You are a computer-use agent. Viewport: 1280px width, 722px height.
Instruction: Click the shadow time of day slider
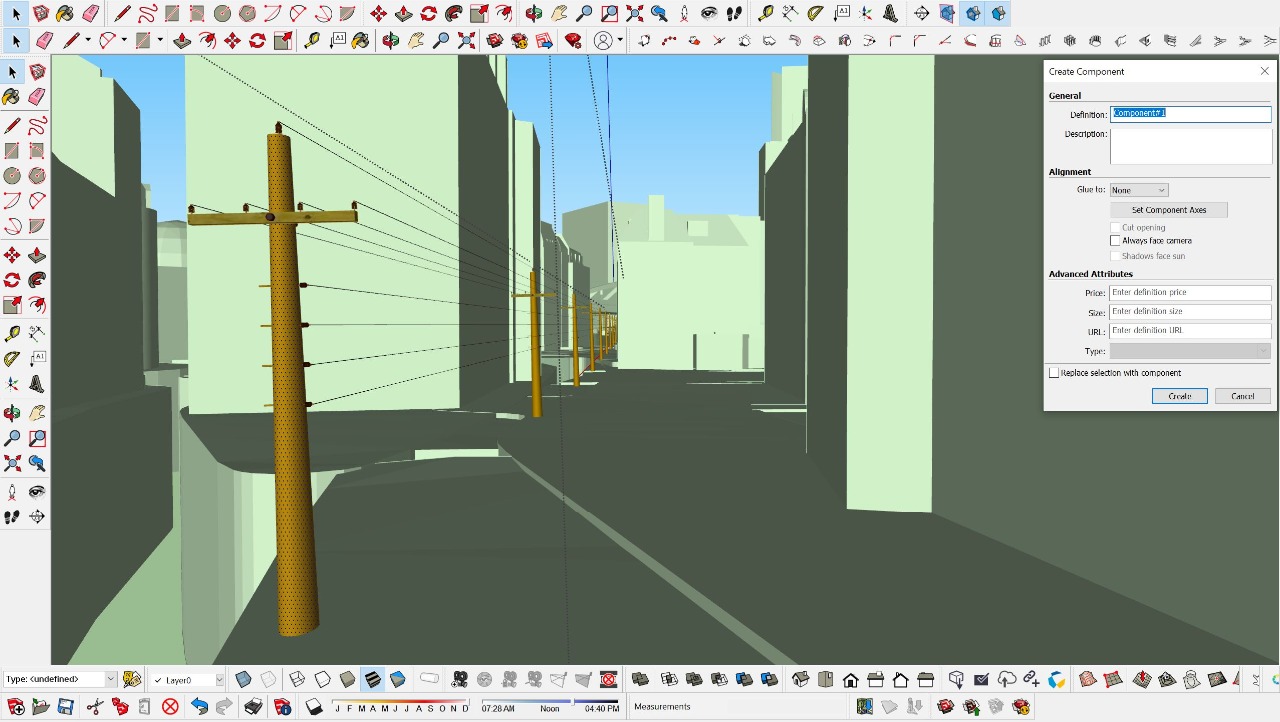point(550,702)
